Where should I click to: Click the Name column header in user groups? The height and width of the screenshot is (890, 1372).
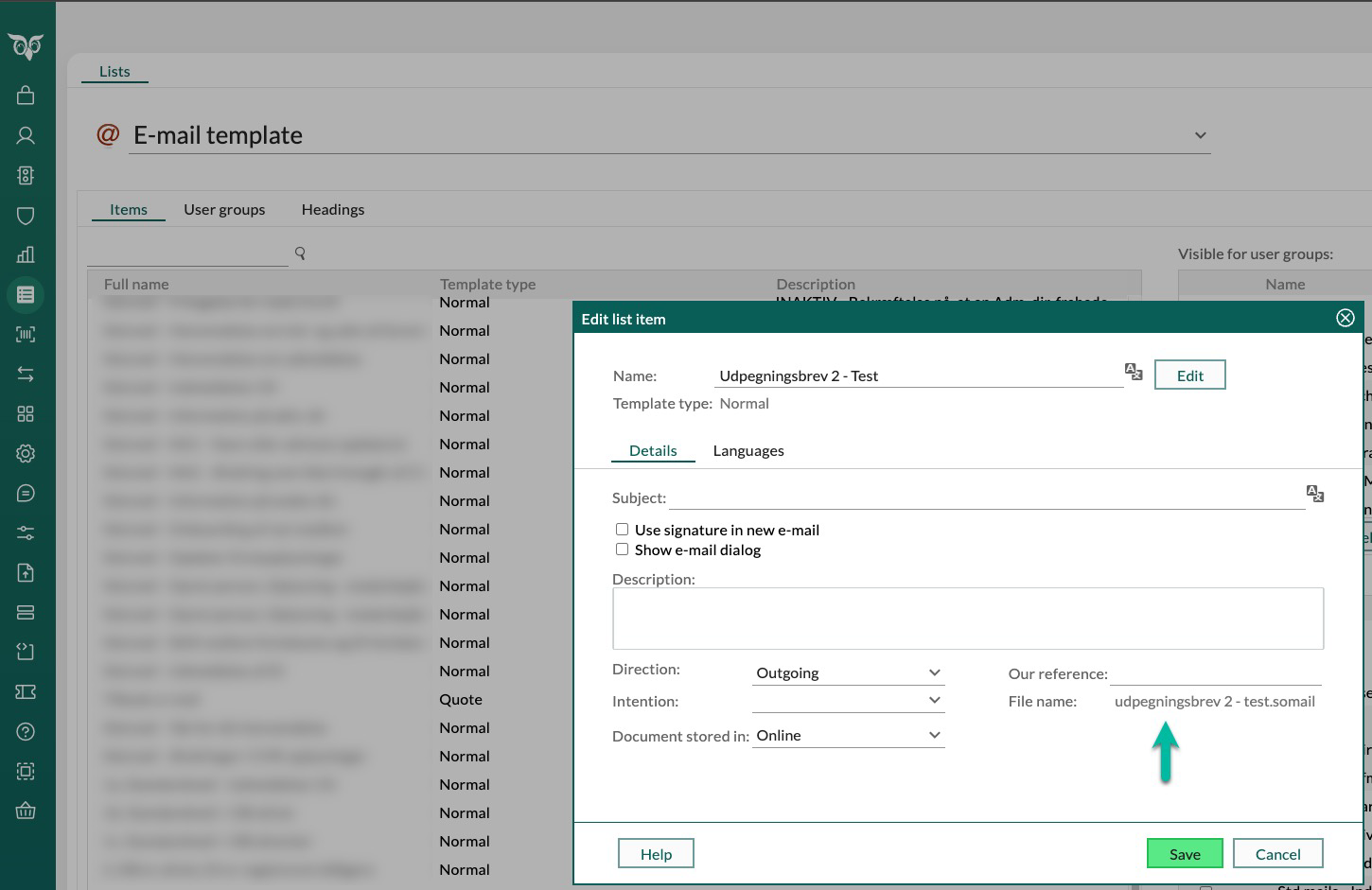tap(1285, 284)
